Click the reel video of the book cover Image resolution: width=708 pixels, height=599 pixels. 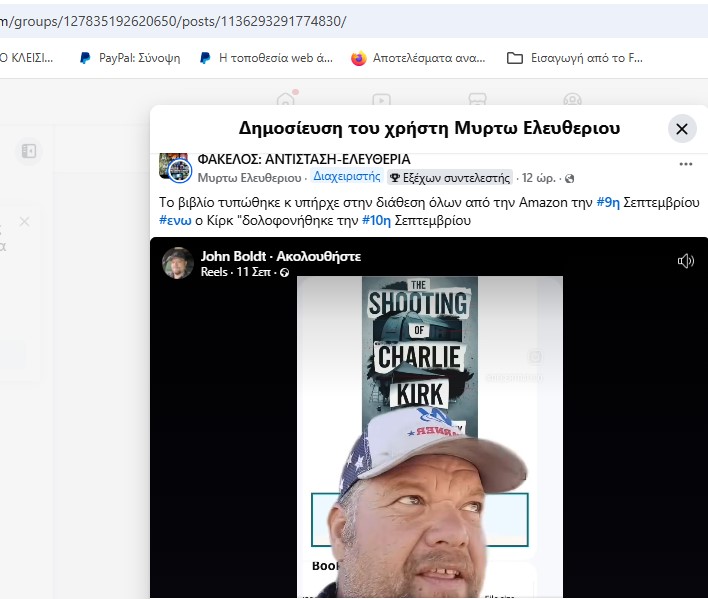[x=429, y=436]
